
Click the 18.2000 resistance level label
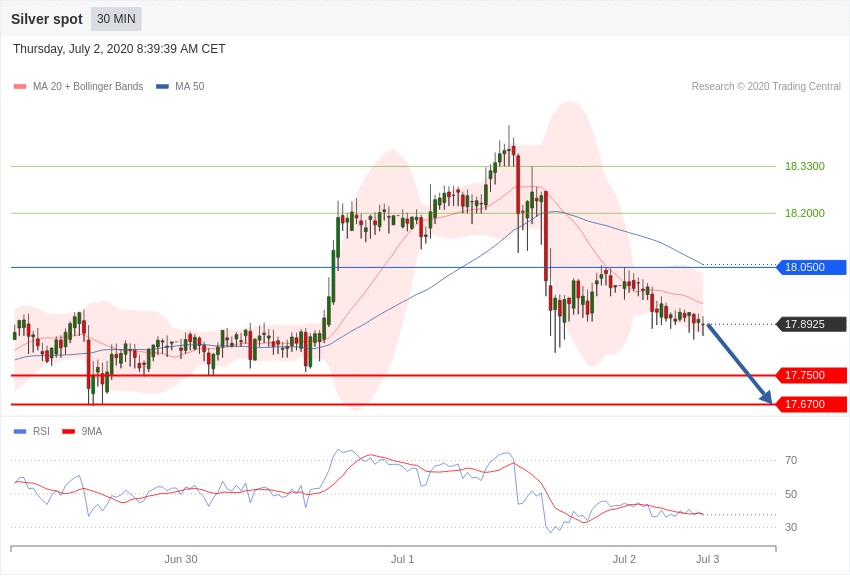coord(804,213)
